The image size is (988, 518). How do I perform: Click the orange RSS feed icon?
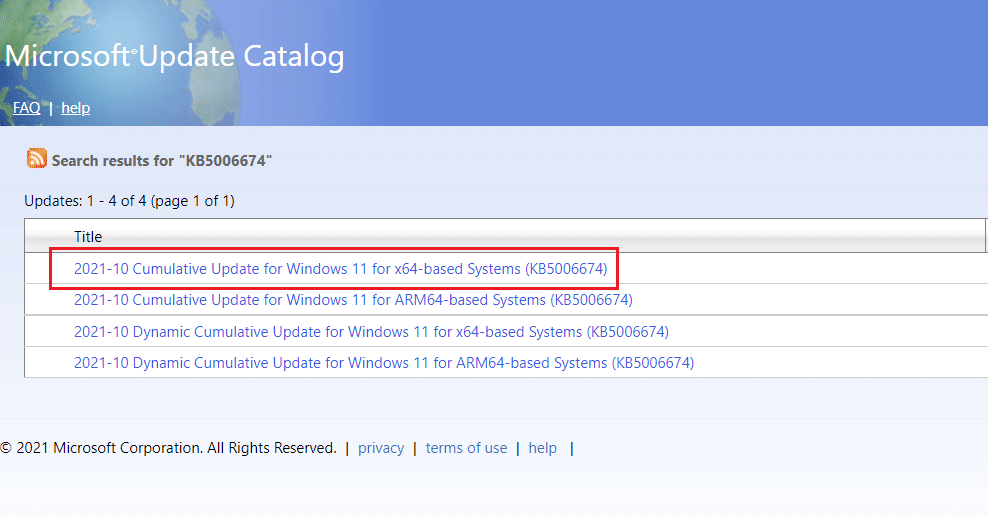point(37,159)
